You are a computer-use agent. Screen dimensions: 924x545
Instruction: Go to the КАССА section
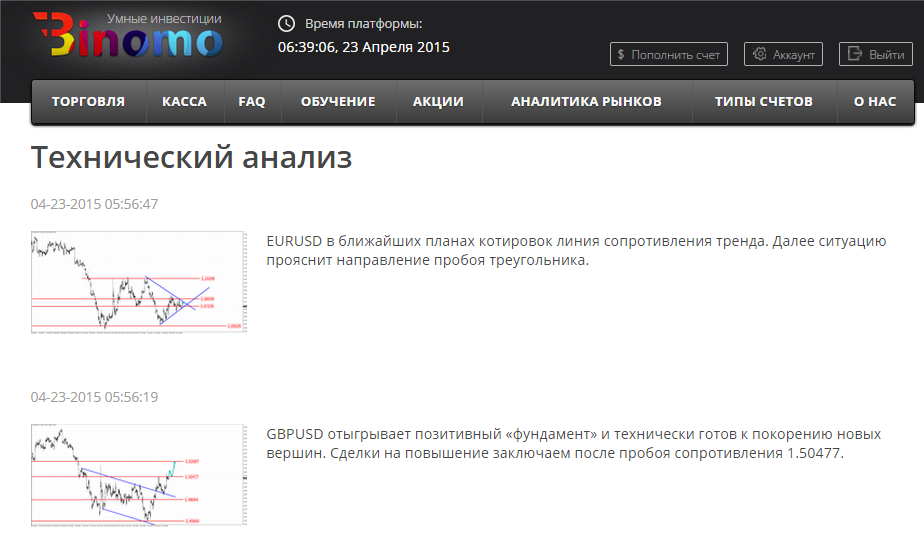[x=184, y=102]
